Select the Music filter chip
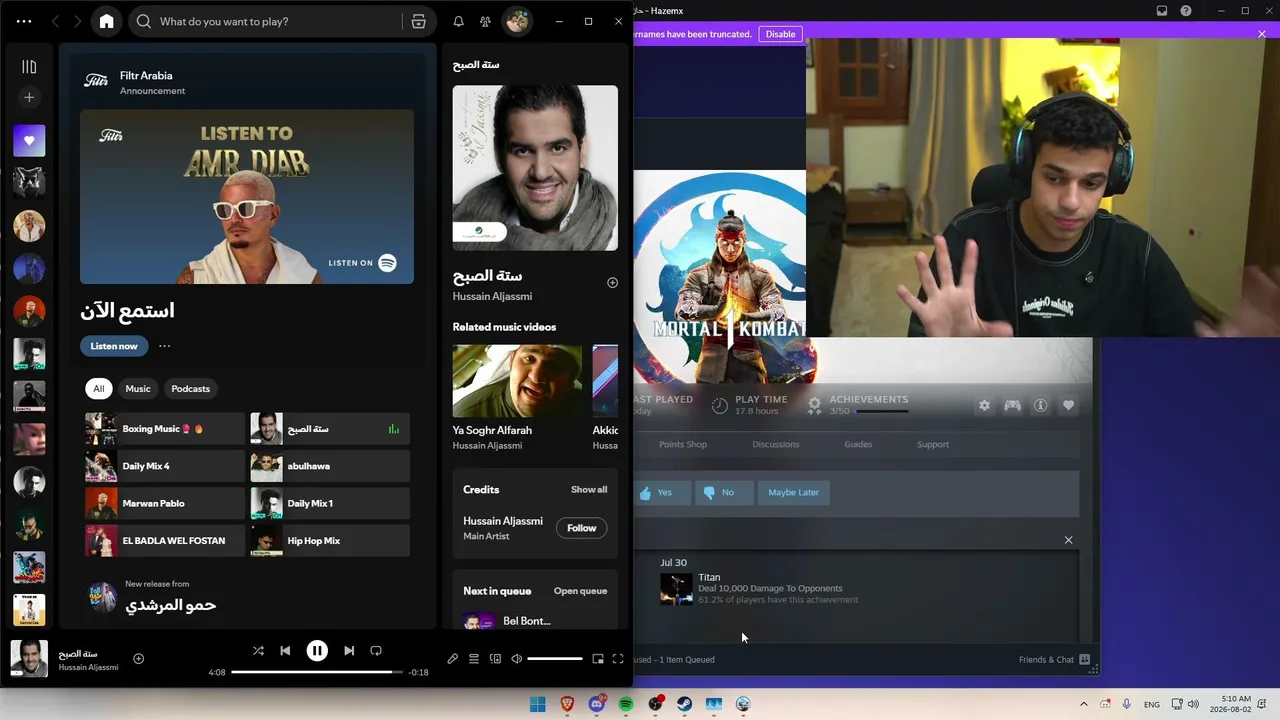The height and width of the screenshot is (720, 1280). coord(138,389)
